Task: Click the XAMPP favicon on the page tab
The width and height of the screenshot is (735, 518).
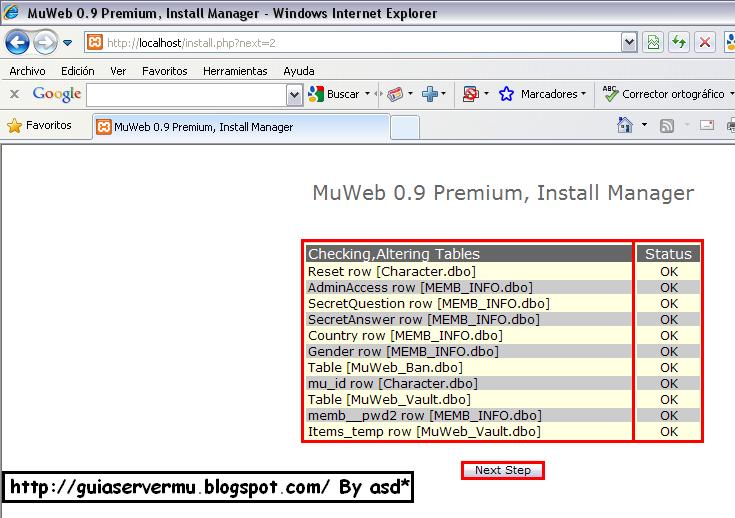Action: pyautogui.click(x=104, y=127)
